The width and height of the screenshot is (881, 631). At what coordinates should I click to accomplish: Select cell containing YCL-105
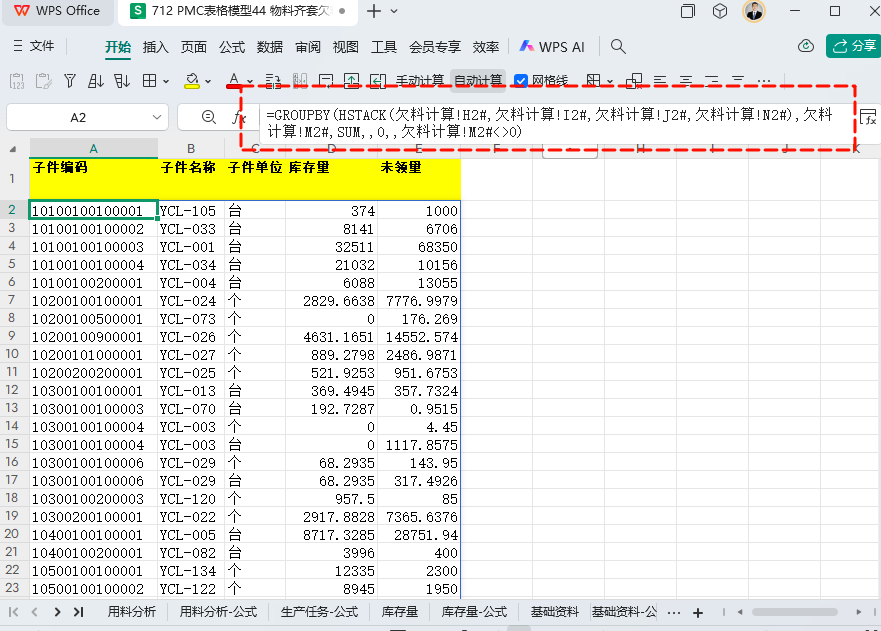[191, 211]
